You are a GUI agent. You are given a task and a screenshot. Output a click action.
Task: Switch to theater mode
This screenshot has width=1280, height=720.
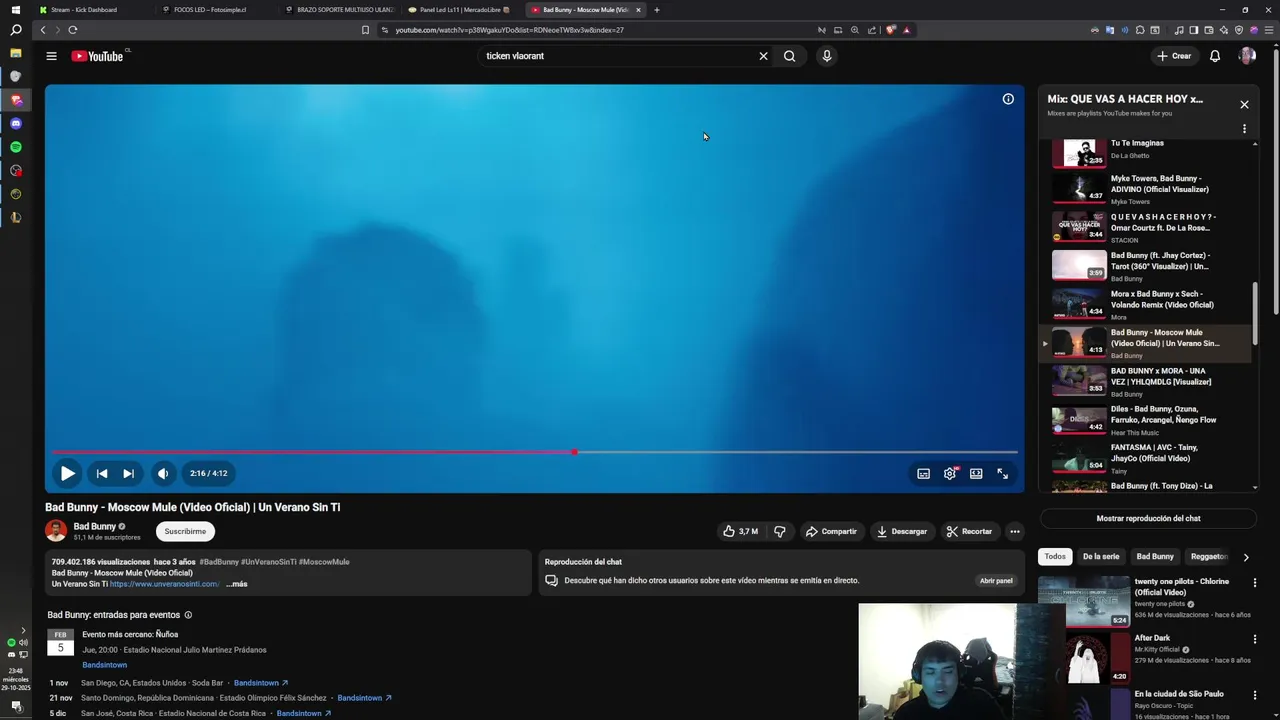pos(976,473)
